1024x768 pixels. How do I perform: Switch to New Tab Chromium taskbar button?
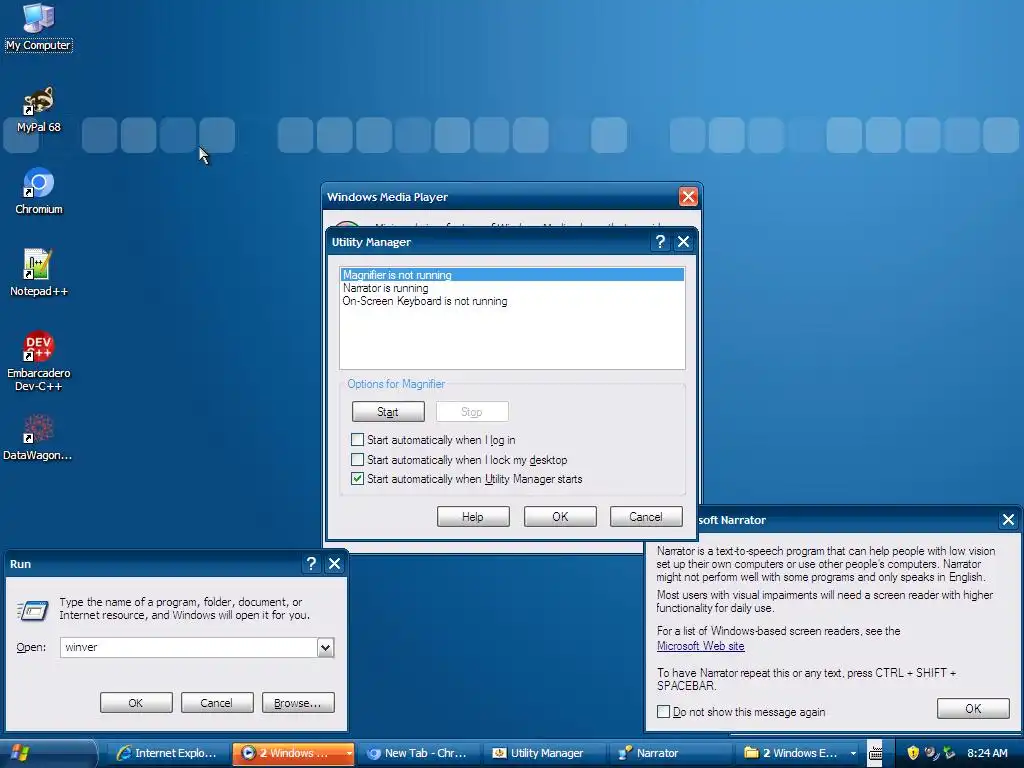(419, 753)
